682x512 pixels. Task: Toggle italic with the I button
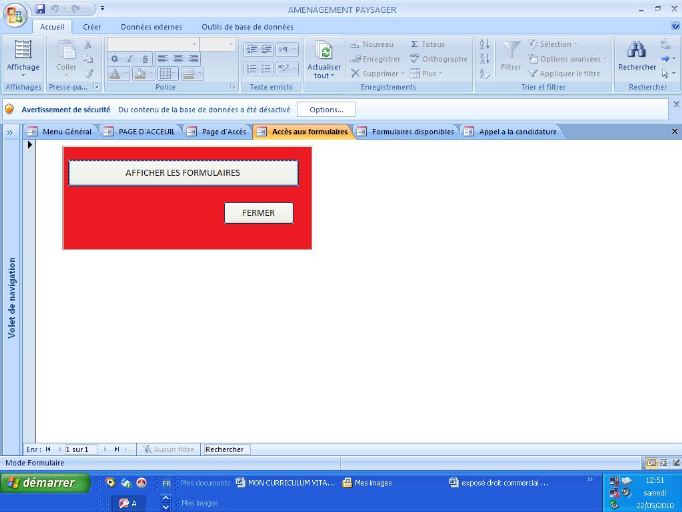pyautogui.click(x=130, y=59)
